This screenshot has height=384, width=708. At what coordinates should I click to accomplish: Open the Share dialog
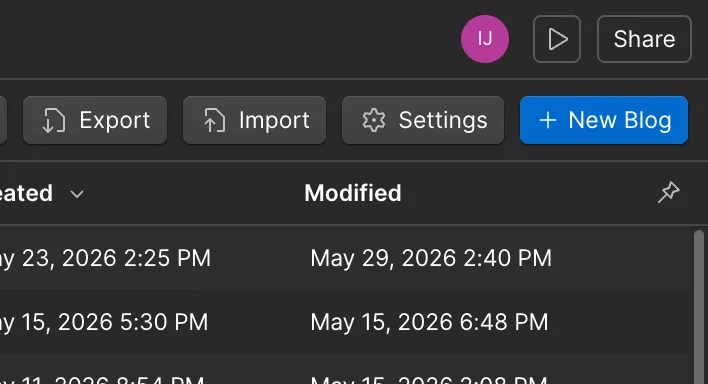coord(644,39)
